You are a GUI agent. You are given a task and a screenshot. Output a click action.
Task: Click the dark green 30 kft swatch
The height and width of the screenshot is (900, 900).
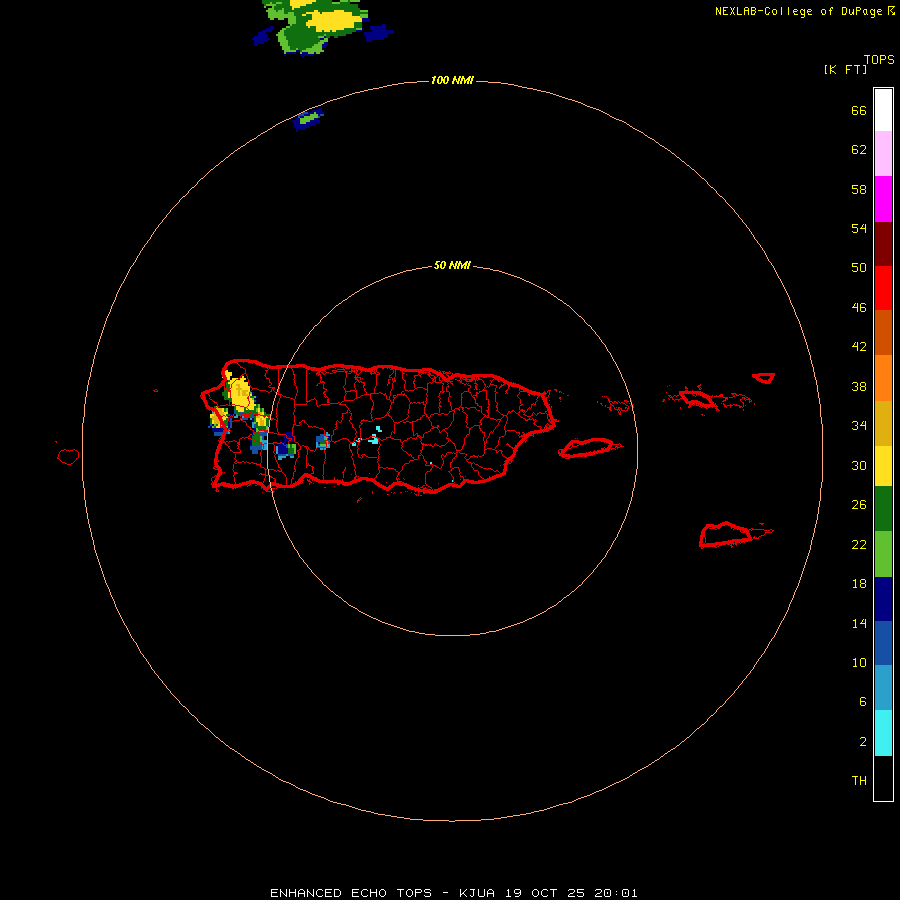883,509
